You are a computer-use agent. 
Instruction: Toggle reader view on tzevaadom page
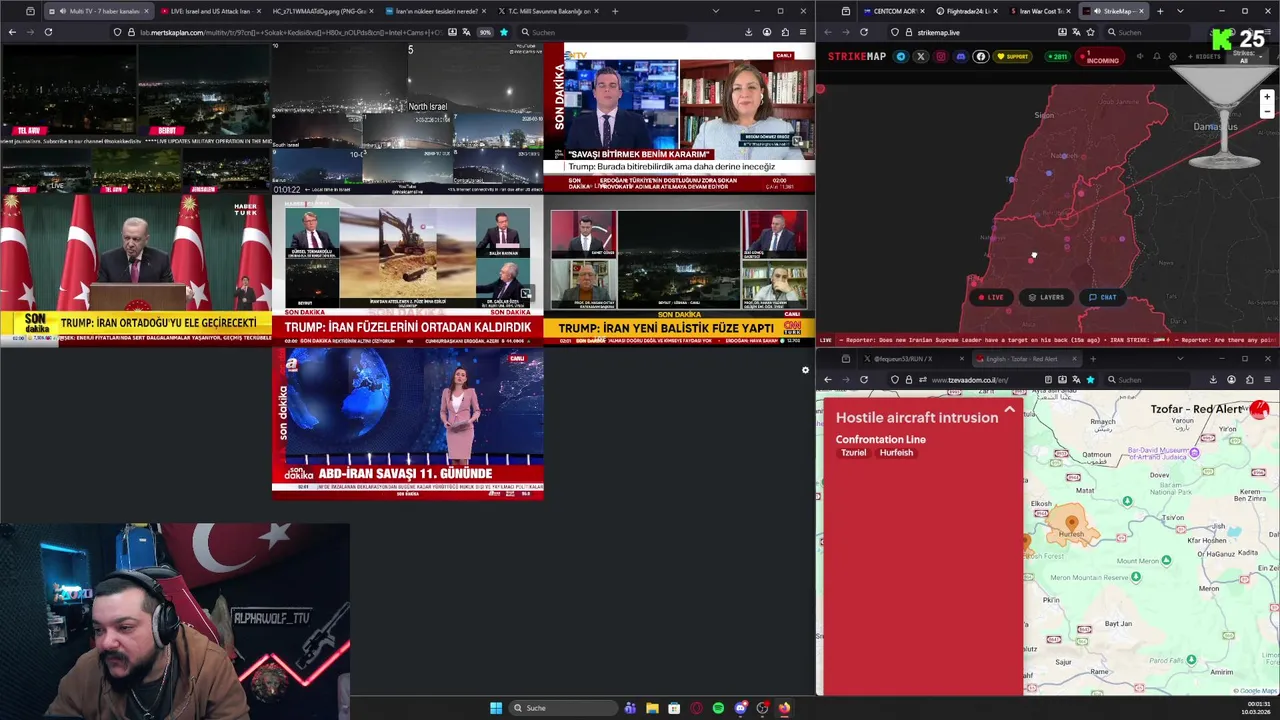click(1048, 379)
